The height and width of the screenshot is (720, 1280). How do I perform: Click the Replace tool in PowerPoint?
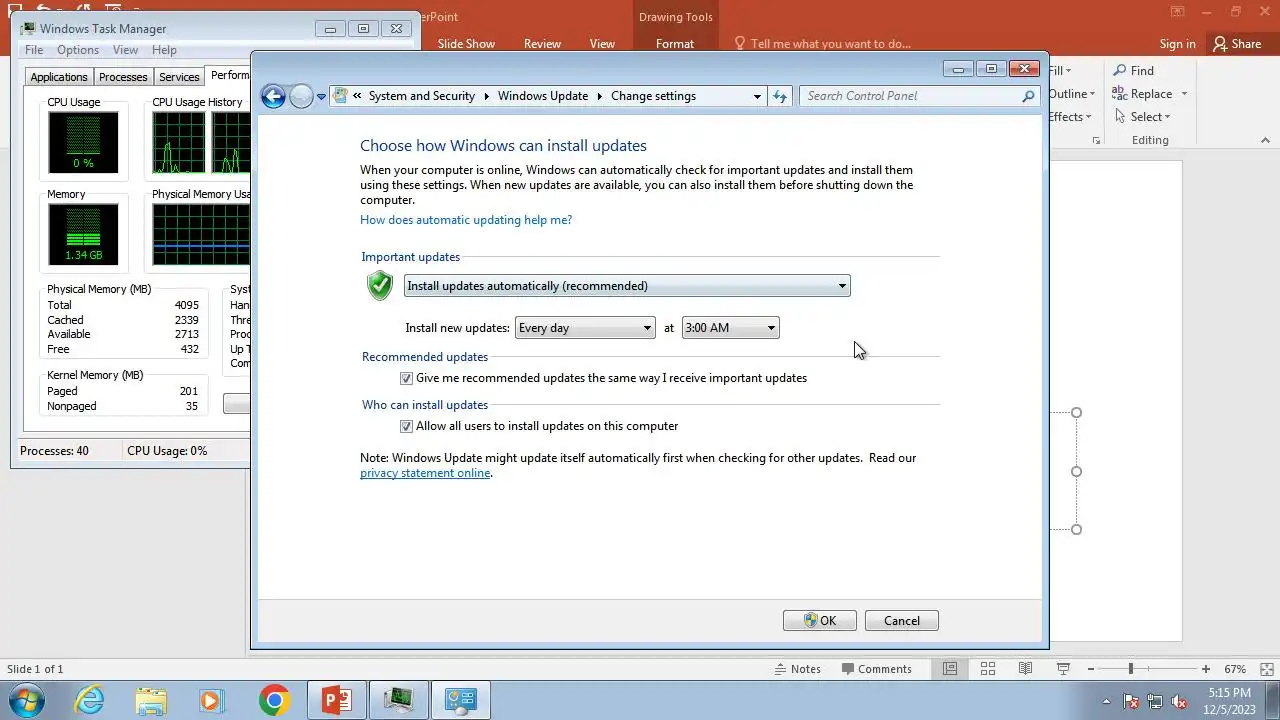tap(1143, 94)
